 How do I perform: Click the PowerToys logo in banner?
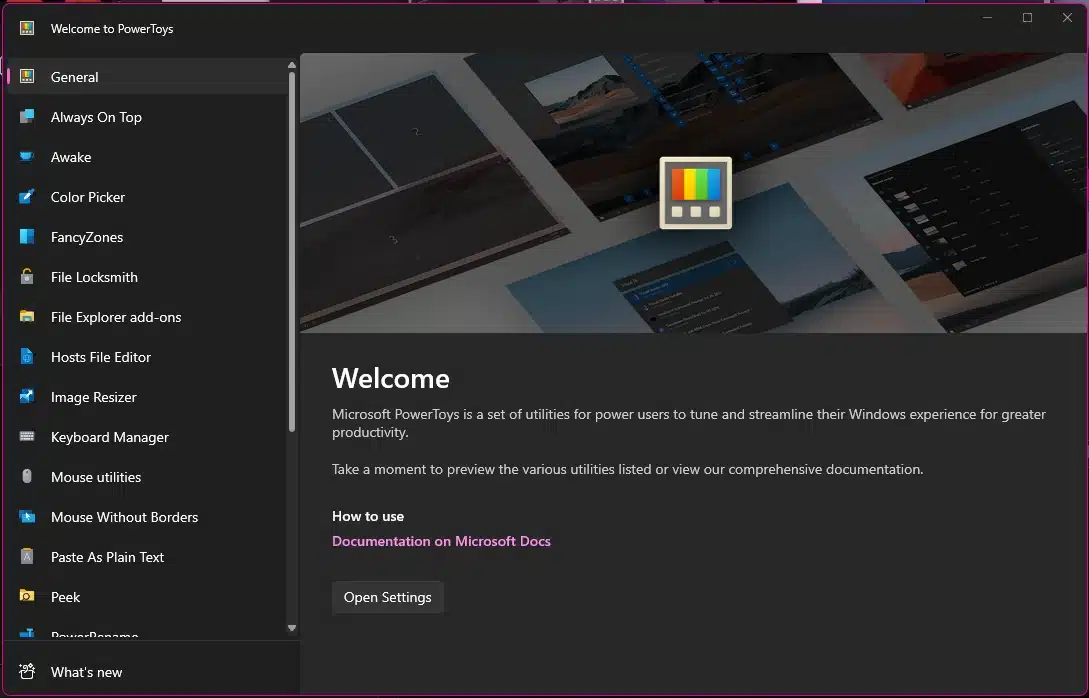click(x=695, y=192)
